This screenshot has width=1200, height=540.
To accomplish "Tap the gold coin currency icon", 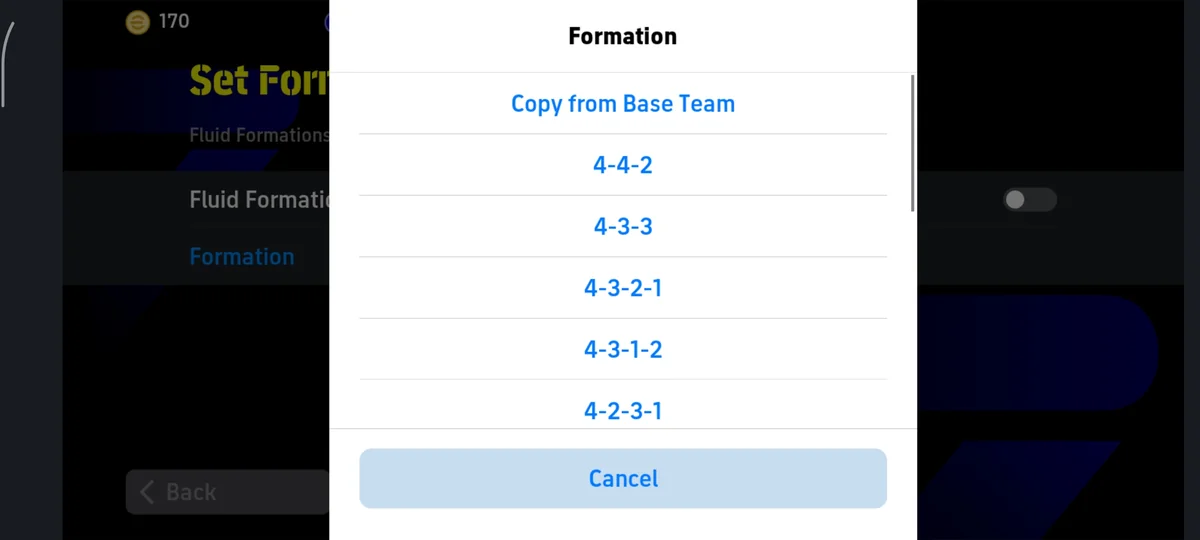I will click(x=137, y=21).
